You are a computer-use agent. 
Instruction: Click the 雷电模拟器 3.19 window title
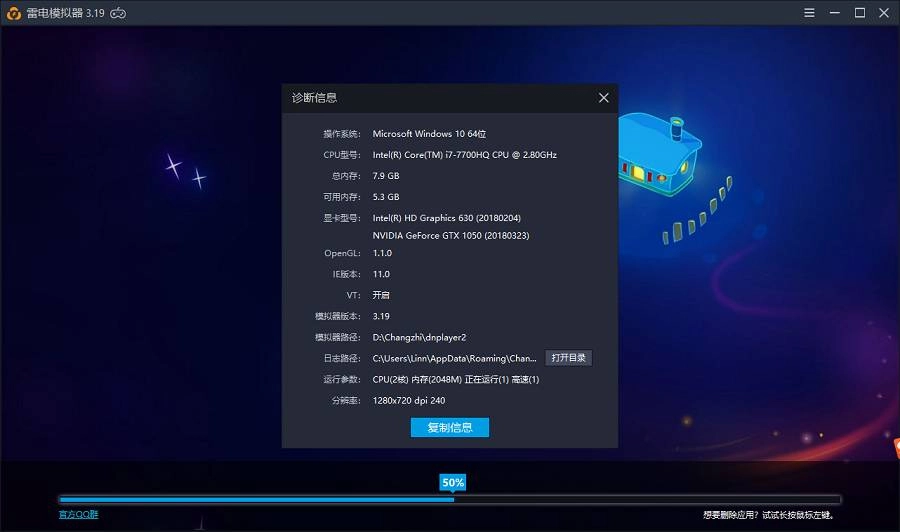tap(65, 13)
